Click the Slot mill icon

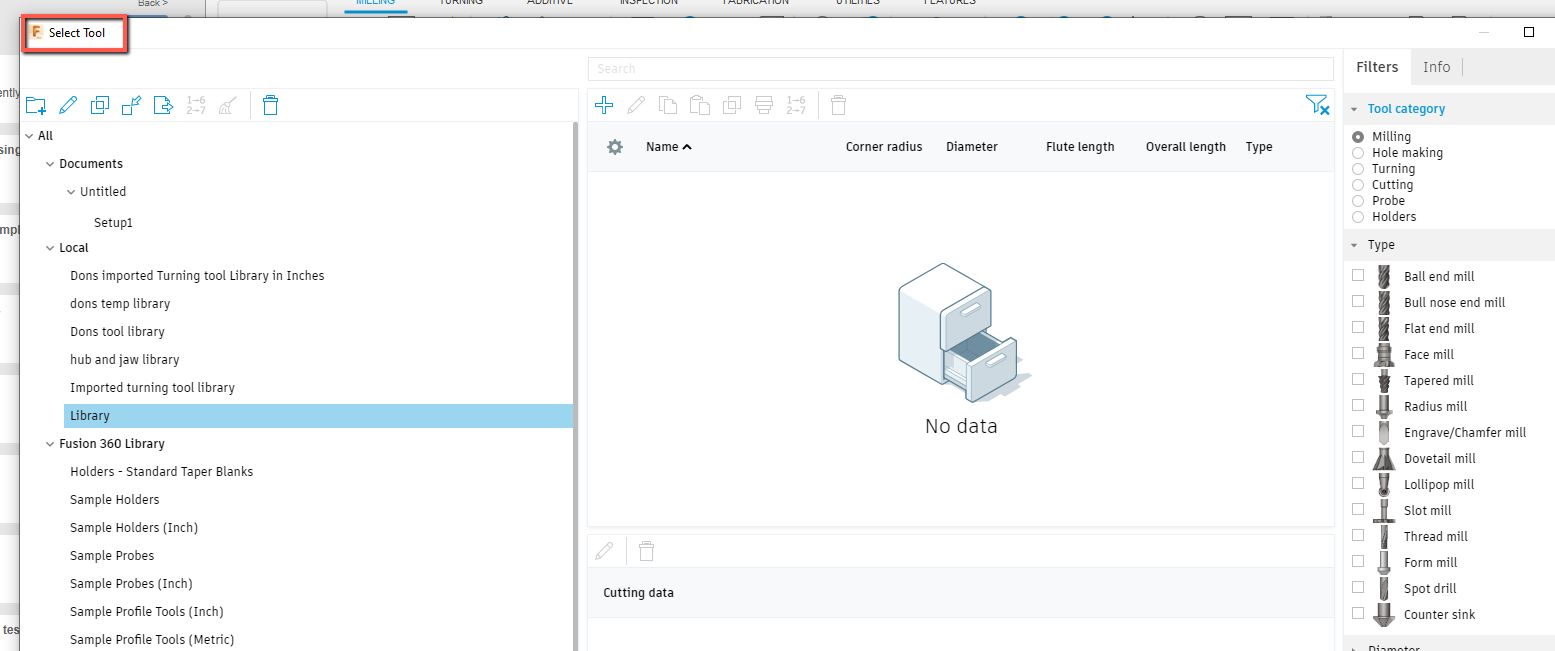[1384, 510]
